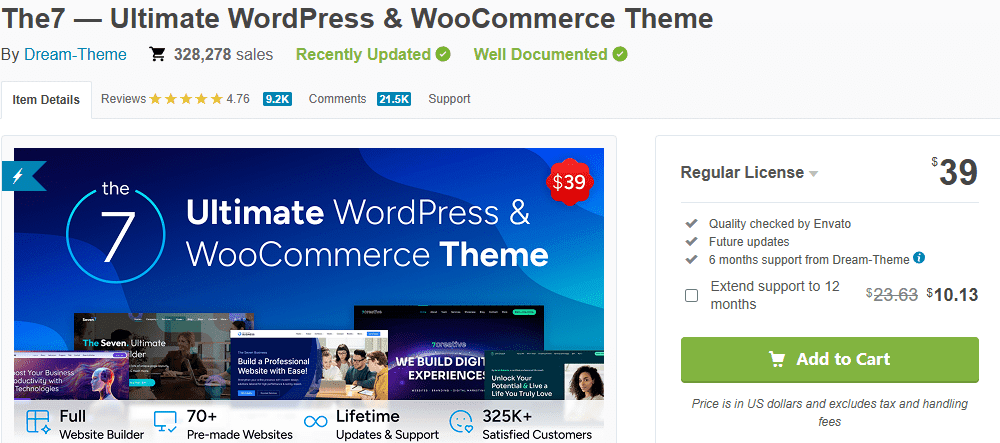Image resolution: width=1000 pixels, height=443 pixels.
Task: Click the red $39 price badge
Action: tap(570, 182)
